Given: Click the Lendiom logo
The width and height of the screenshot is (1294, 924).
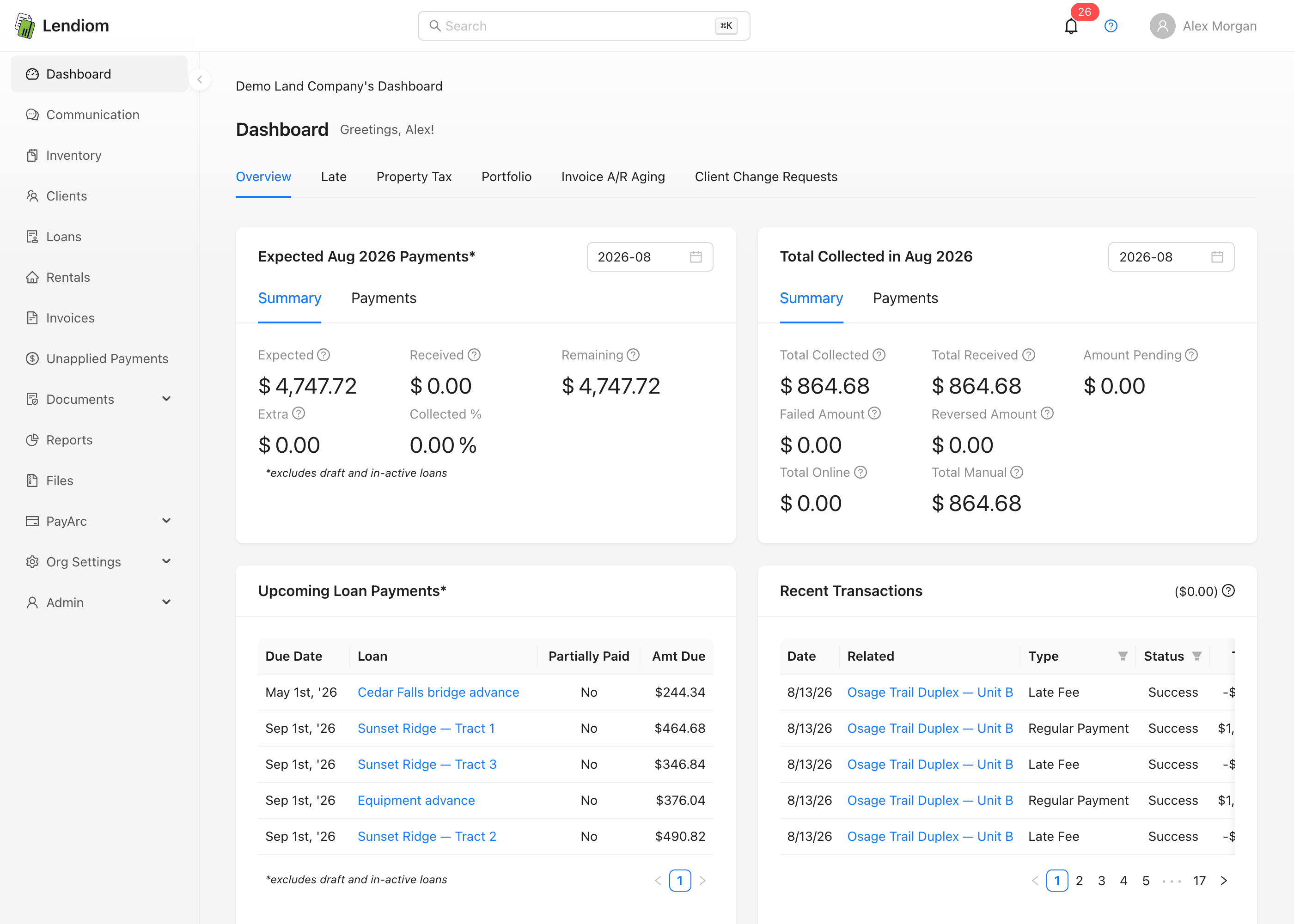Looking at the screenshot, I should pos(61,25).
